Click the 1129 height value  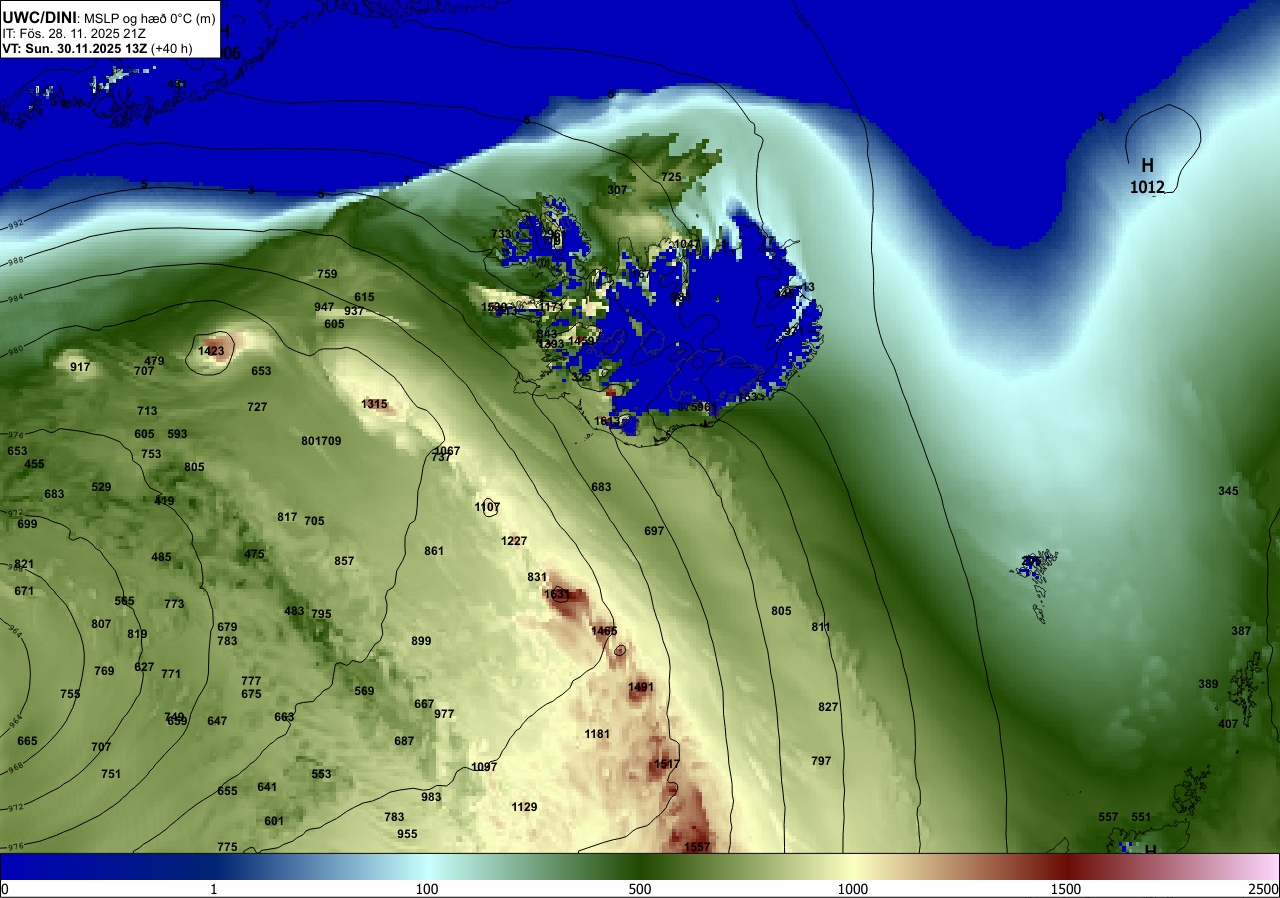524,807
